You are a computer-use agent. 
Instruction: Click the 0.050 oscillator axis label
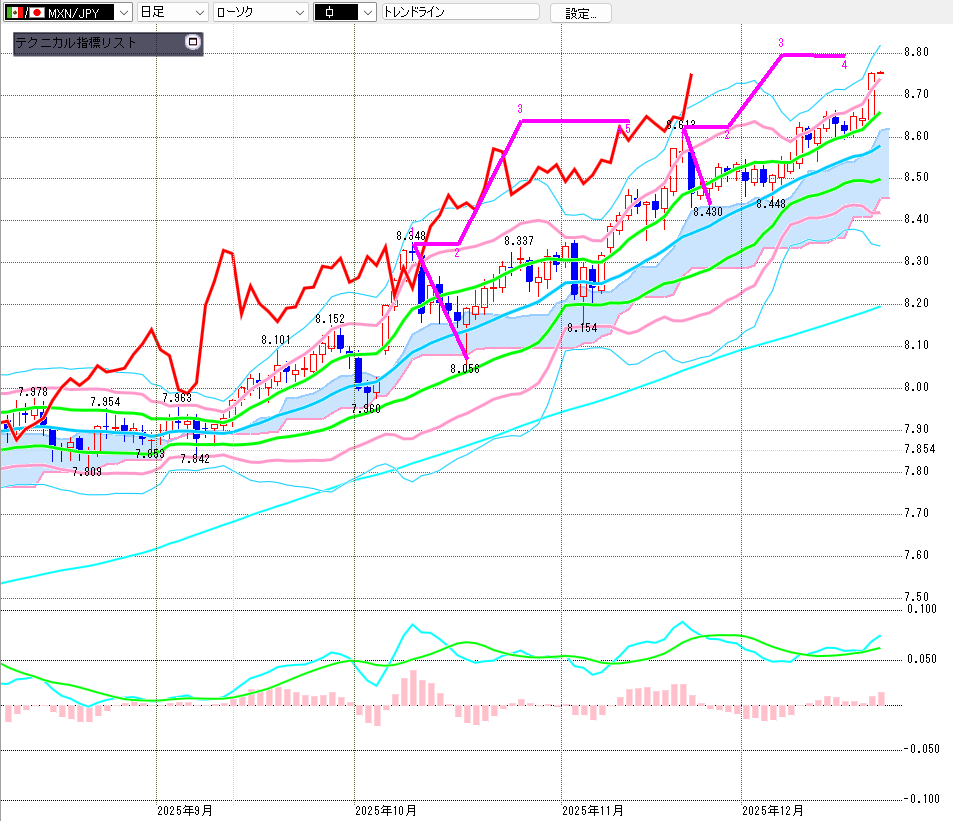click(x=921, y=659)
